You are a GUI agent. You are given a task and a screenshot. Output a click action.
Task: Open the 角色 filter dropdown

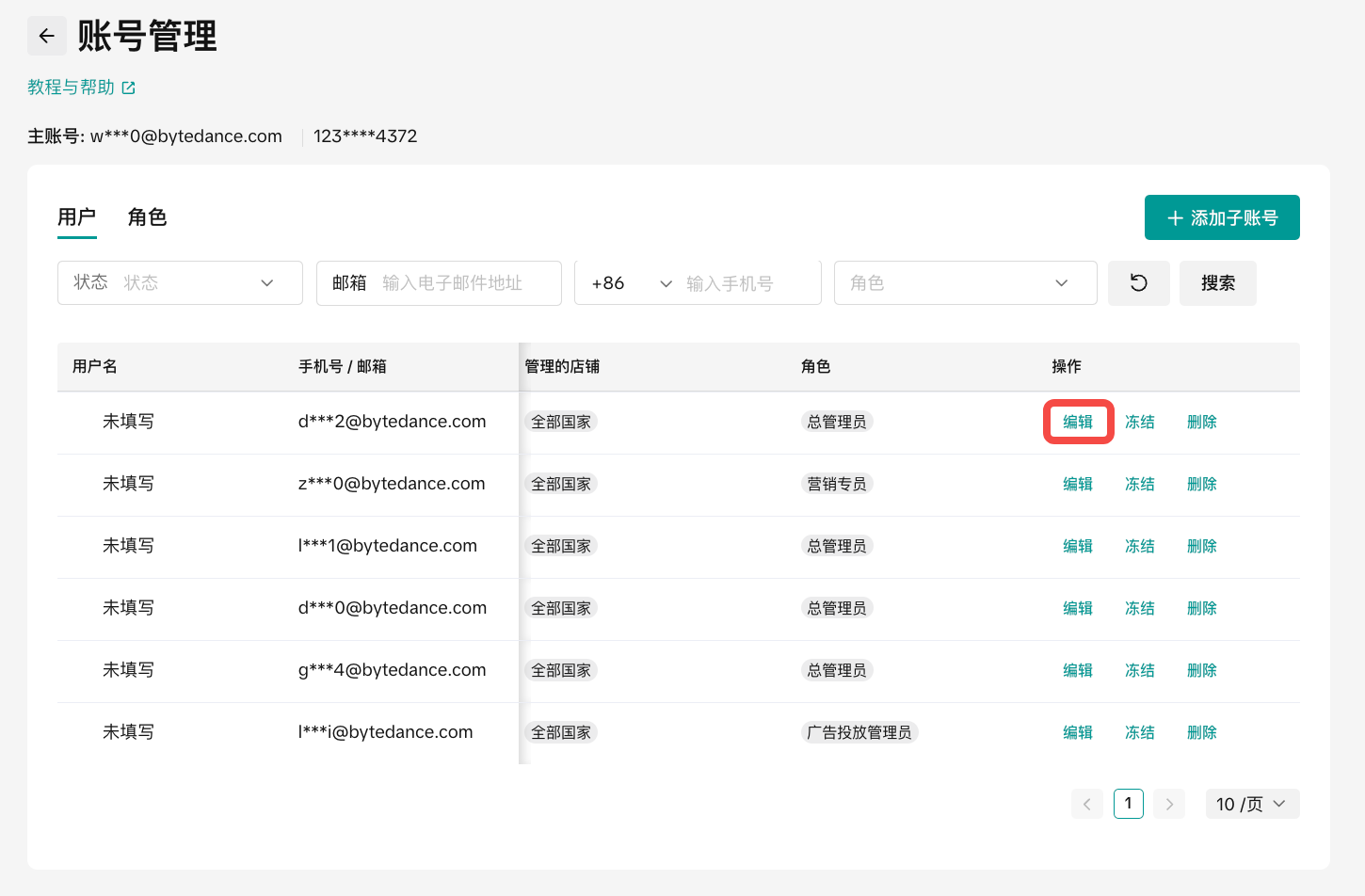[965, 283]
